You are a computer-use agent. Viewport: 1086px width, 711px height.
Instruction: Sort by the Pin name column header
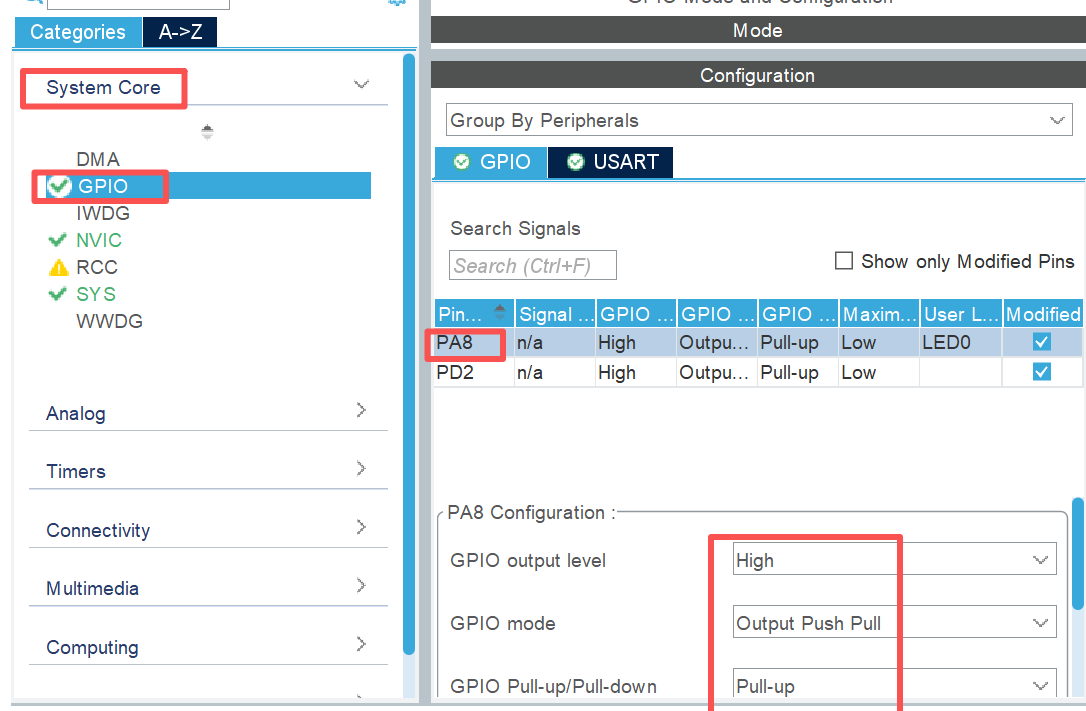[474, 314]
